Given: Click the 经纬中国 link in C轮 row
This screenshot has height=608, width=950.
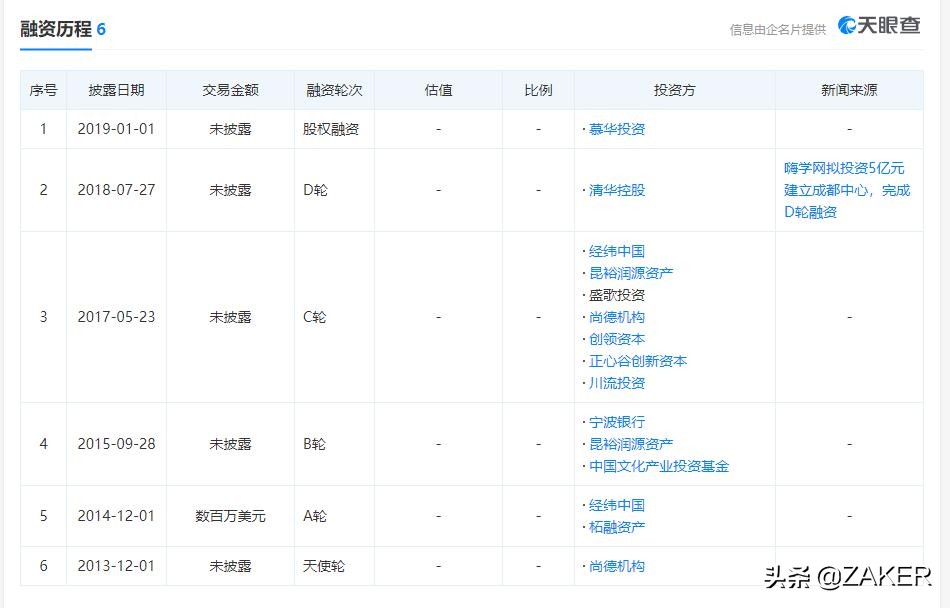Looking at the screenshot, I should click(x=615, y=250).
